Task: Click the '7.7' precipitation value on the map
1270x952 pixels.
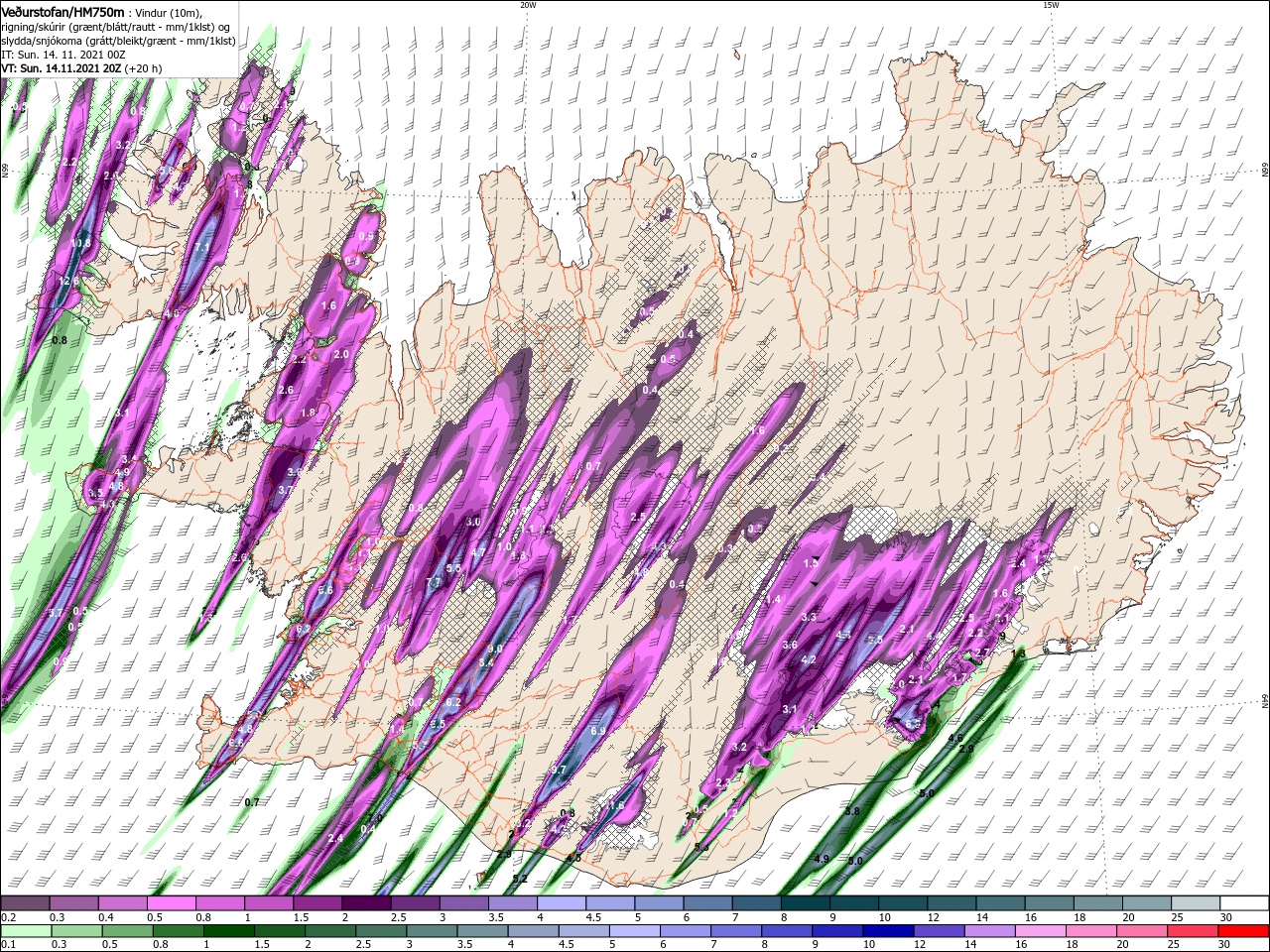Action: pyautogui.click(x=434, y=582)
